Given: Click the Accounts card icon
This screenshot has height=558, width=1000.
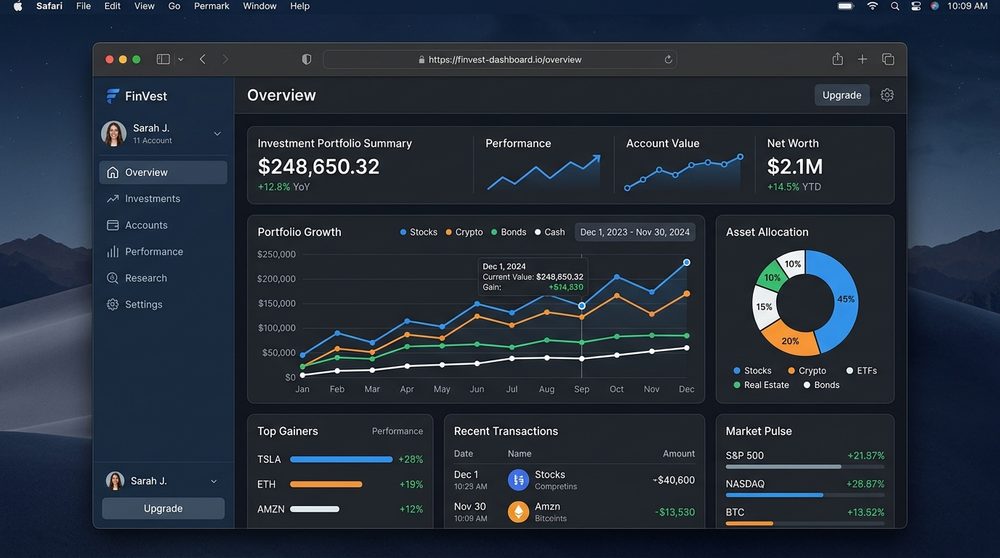Looking at the screenshot, I should (x=113, y=225).
